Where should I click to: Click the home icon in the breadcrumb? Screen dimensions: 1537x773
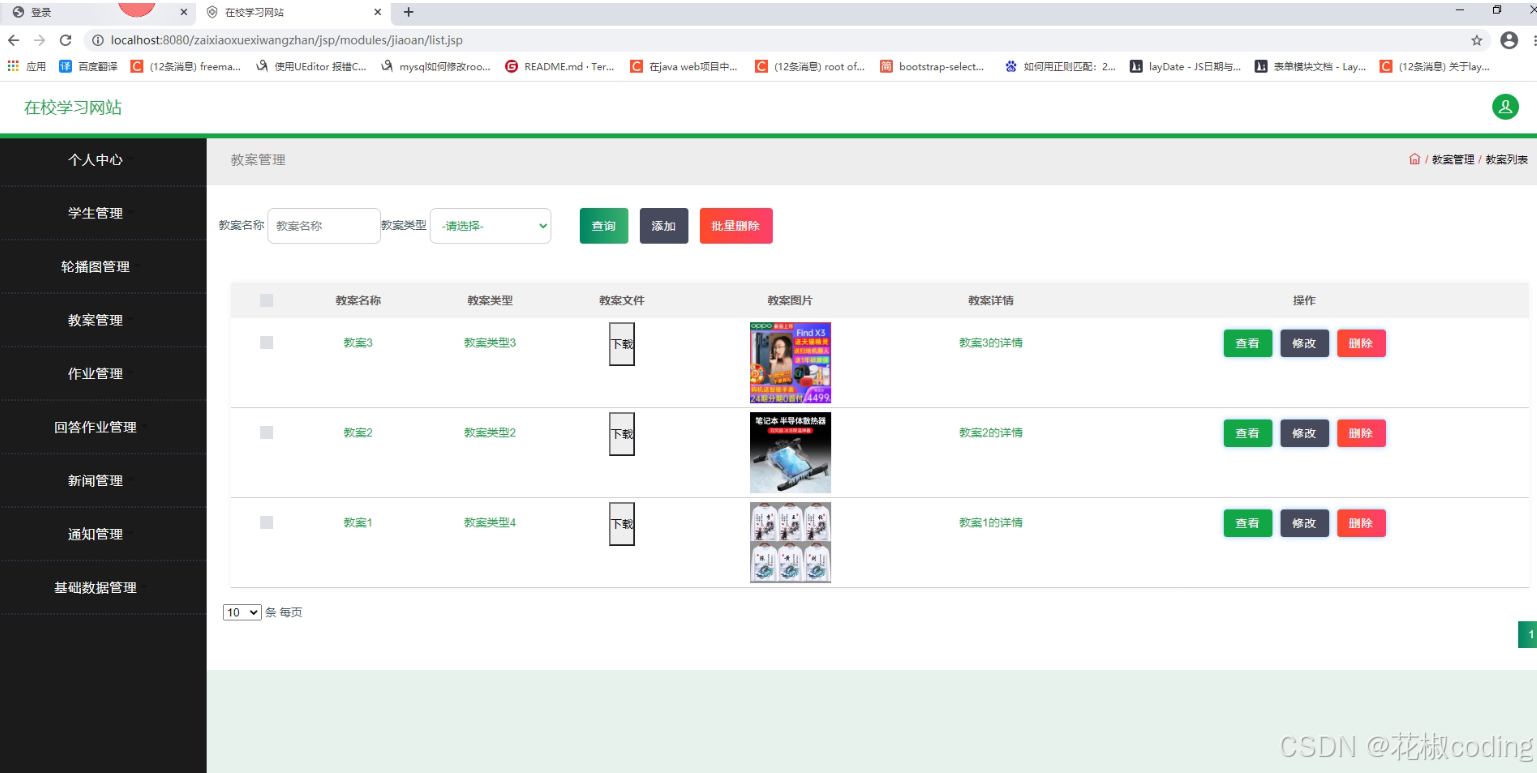1414,158
